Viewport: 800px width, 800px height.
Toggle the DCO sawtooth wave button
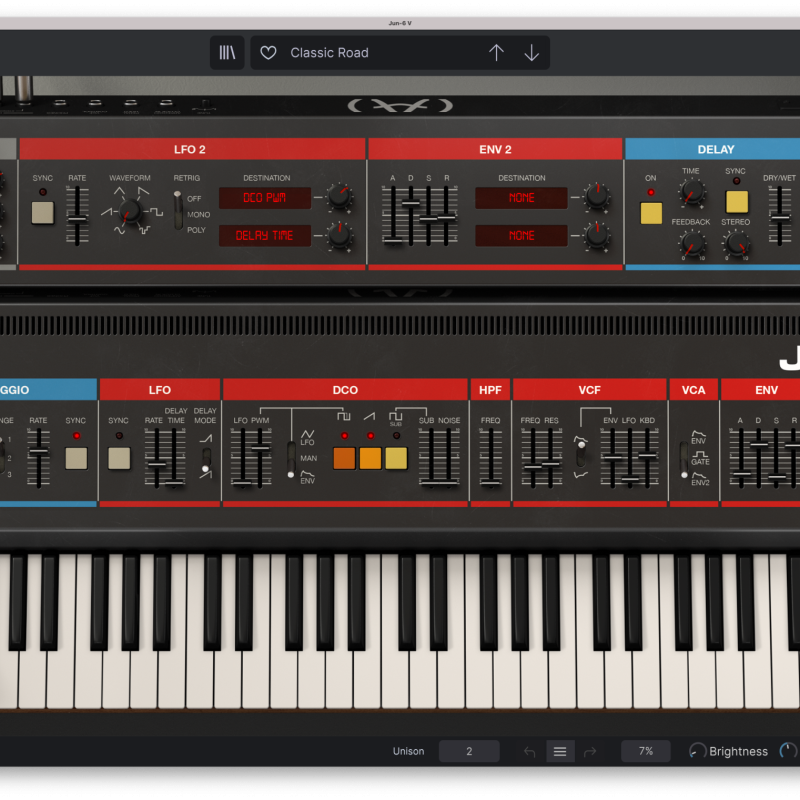(370, 458)
